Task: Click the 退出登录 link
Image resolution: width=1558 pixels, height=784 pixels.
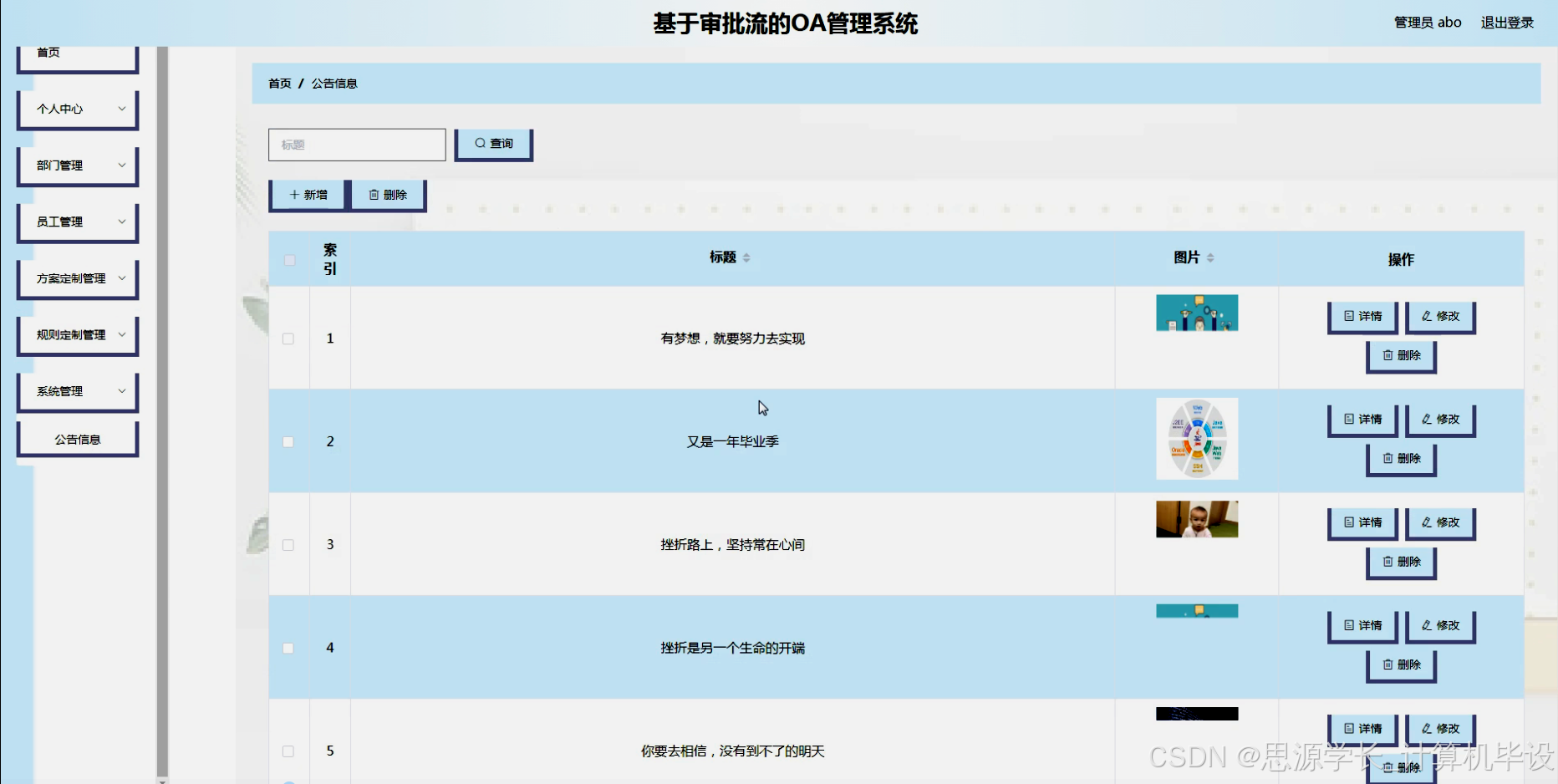Action: [x=1507, y=22]
